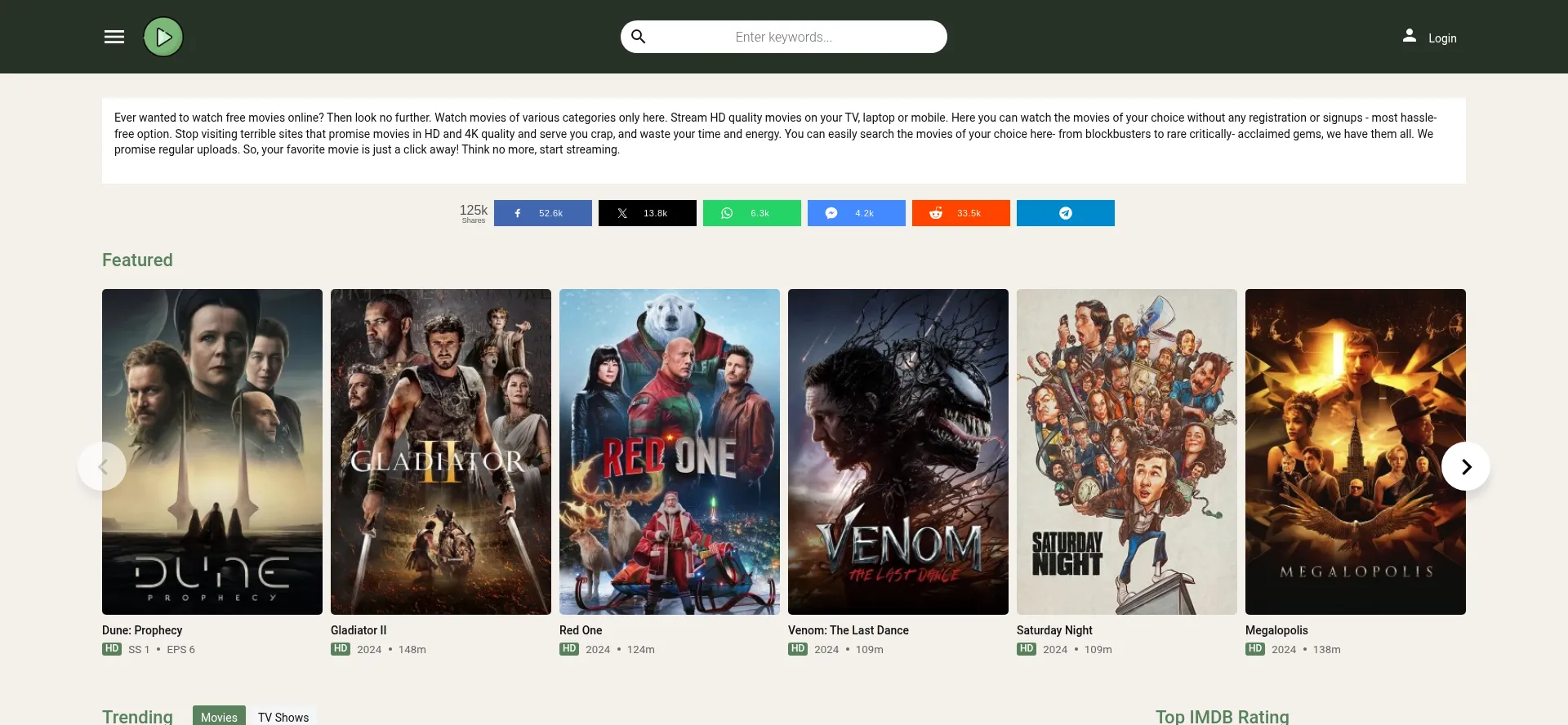Open Saturday Night title link

click(x=1054, y=630)
